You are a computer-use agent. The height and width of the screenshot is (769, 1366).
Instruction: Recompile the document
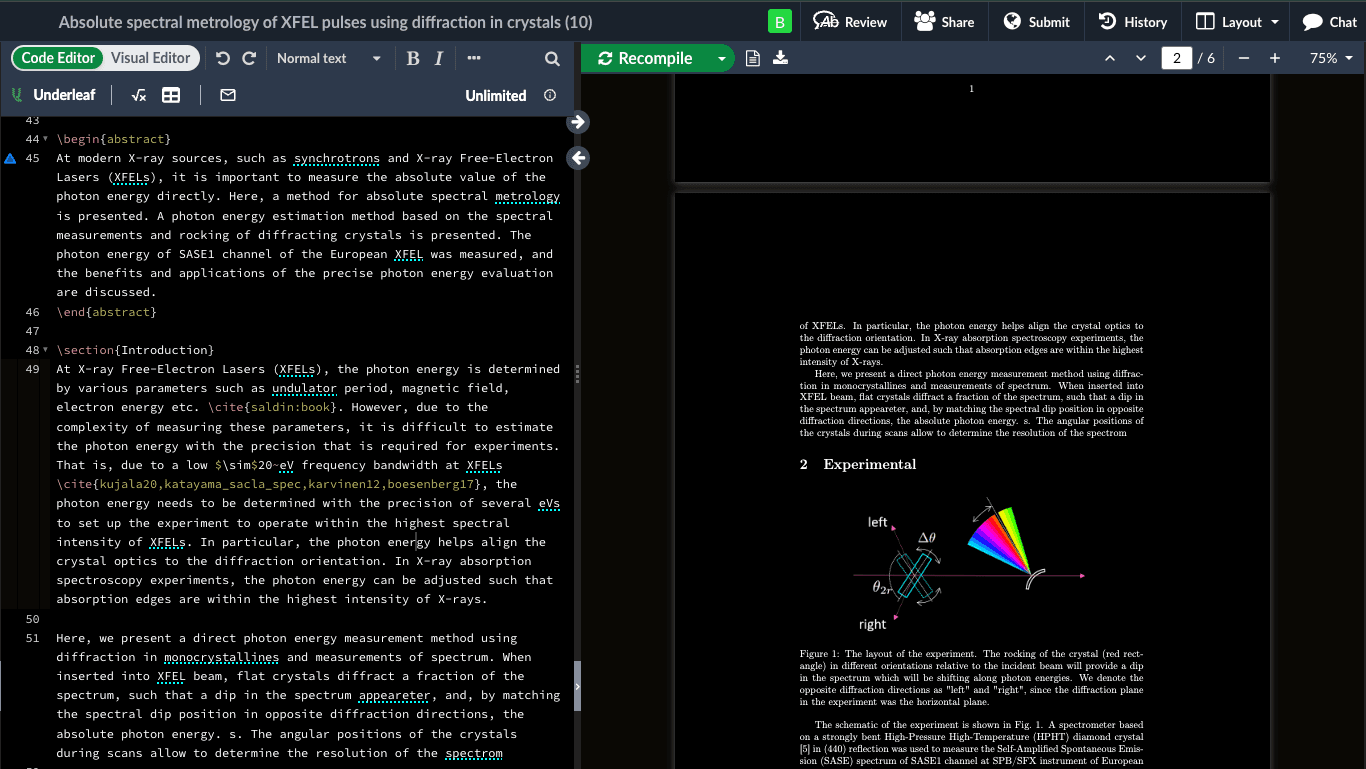click(647, 58)
